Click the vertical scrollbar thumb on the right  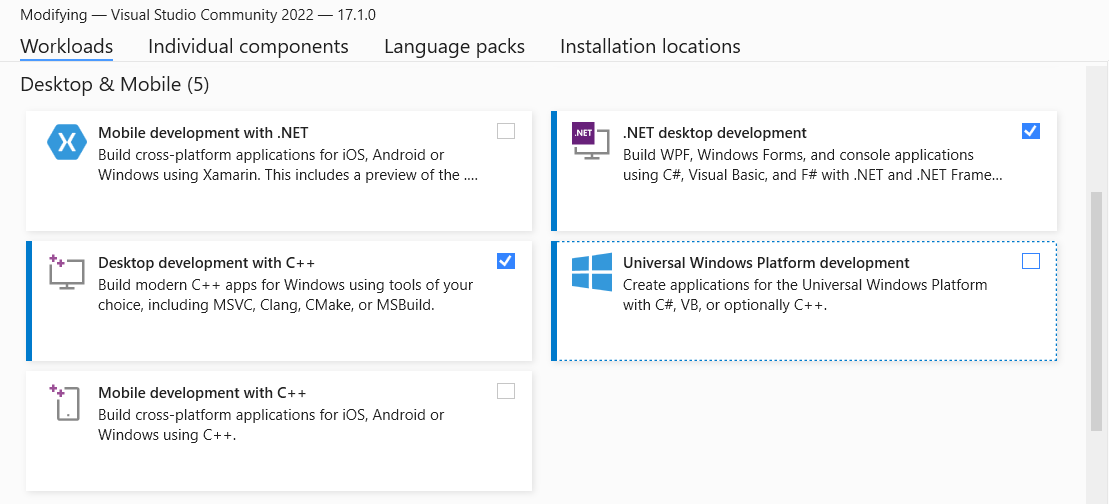(1097, 310)
